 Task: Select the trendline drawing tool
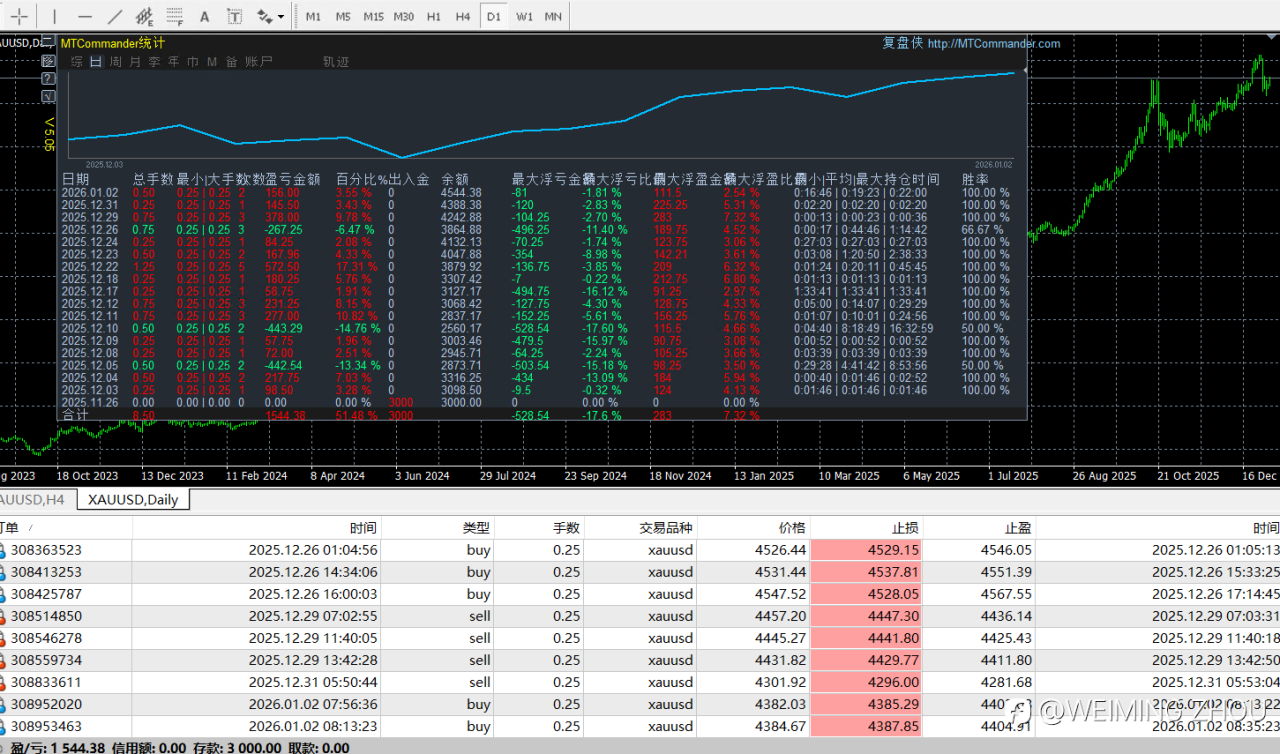115,16
